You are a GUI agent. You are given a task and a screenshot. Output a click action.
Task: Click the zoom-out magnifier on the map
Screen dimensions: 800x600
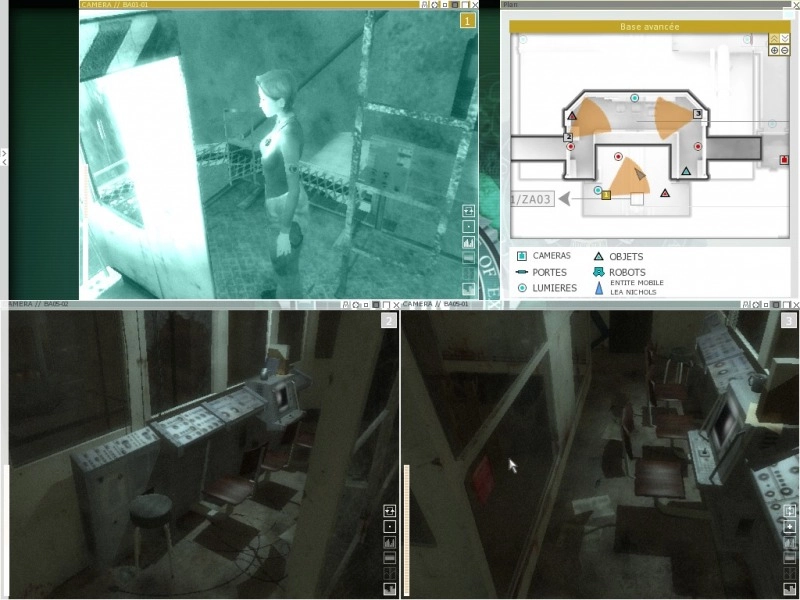[x=785, y=50]
